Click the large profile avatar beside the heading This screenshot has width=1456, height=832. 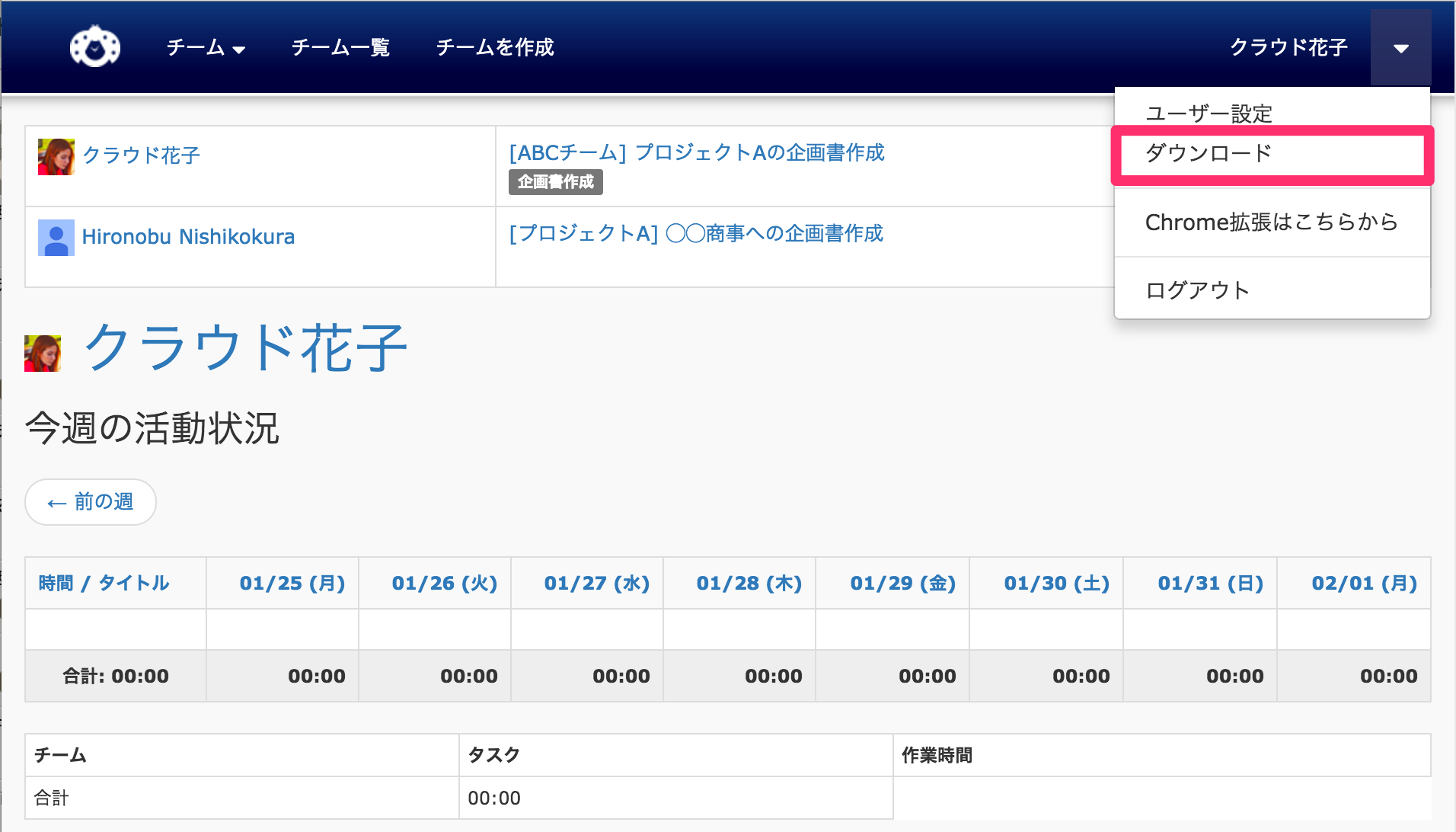click(43, 354)
